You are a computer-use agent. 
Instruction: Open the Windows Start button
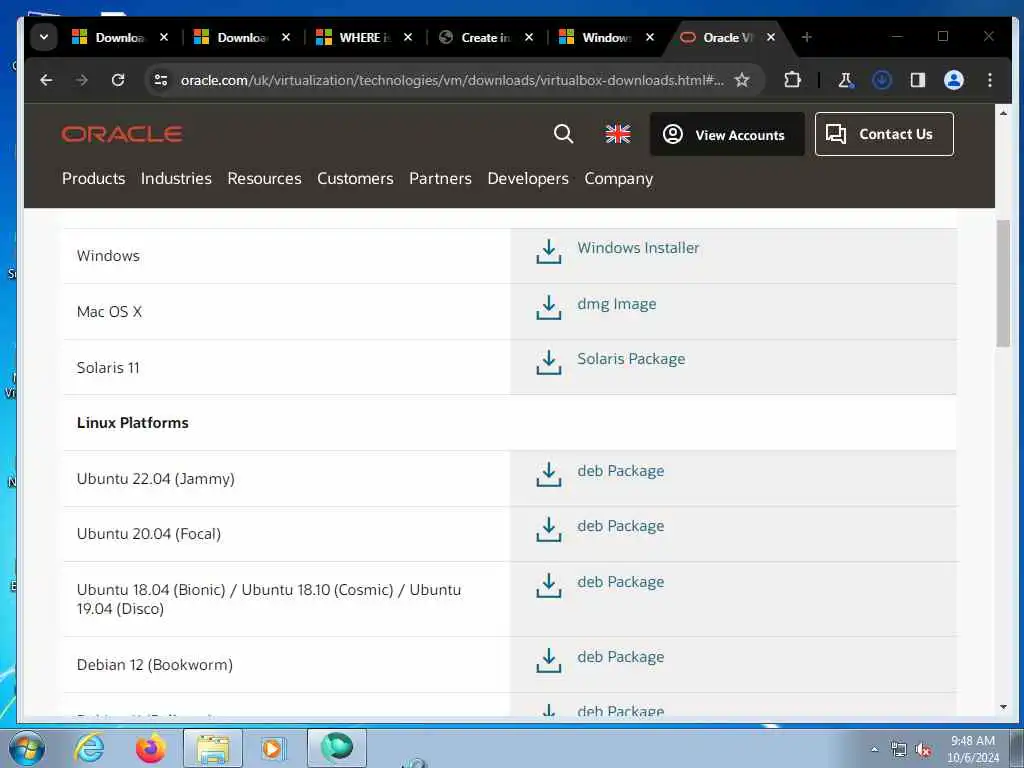click(x=27, y=748)
